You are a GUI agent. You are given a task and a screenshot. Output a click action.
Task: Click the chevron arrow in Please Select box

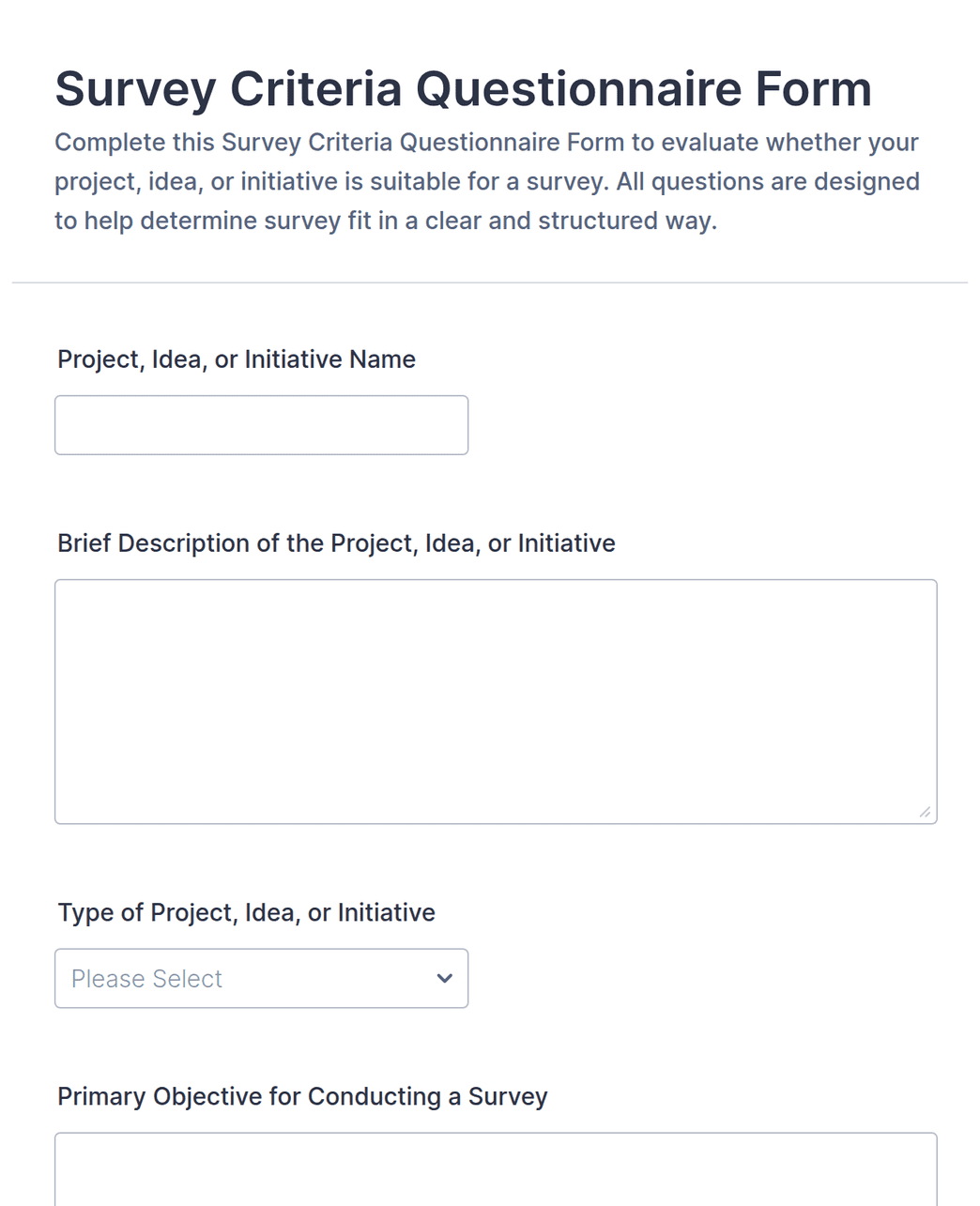[x=445, y=978]
